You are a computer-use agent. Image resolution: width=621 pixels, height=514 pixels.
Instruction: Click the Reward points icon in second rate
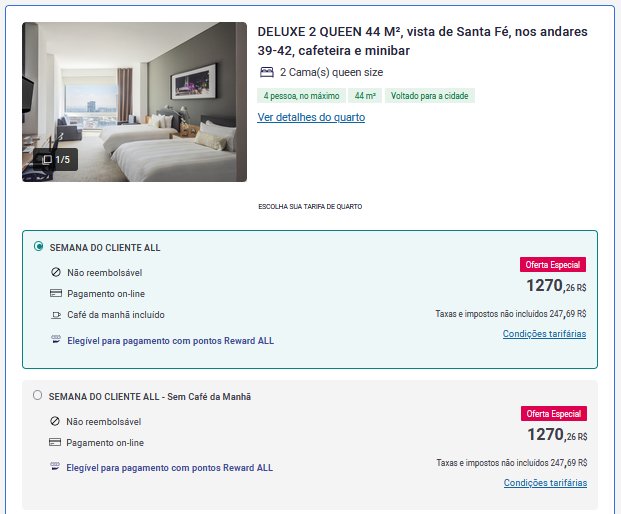[x=55, y=466]
